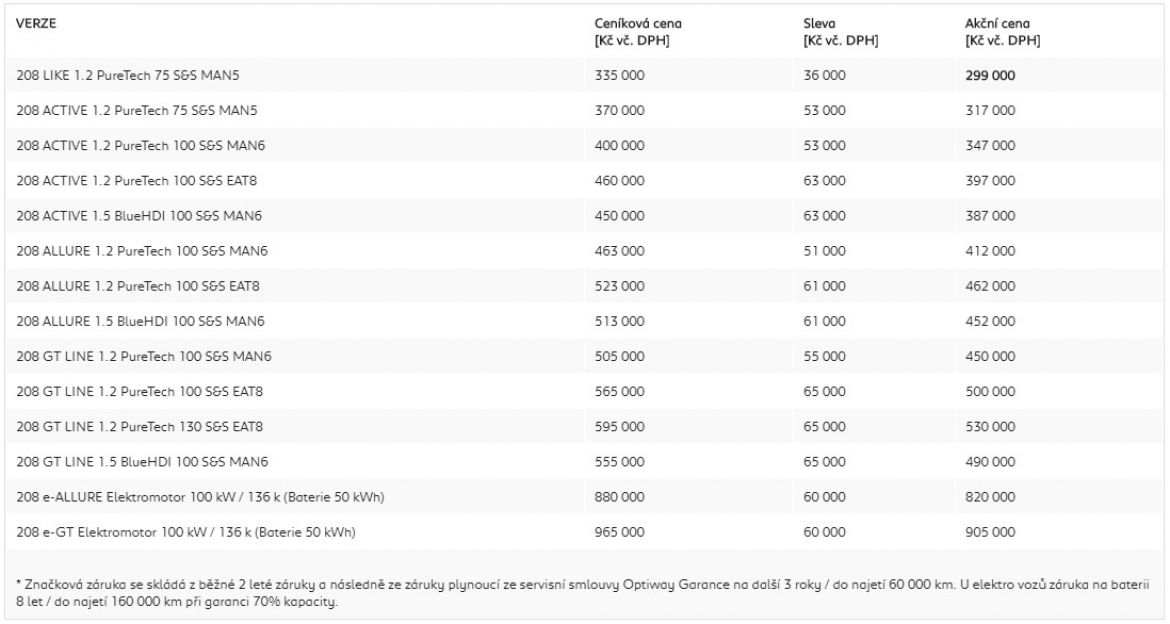Select the 208 e-ALLURE Elektromotor row
1170x624 pixels.
(584, 496)
